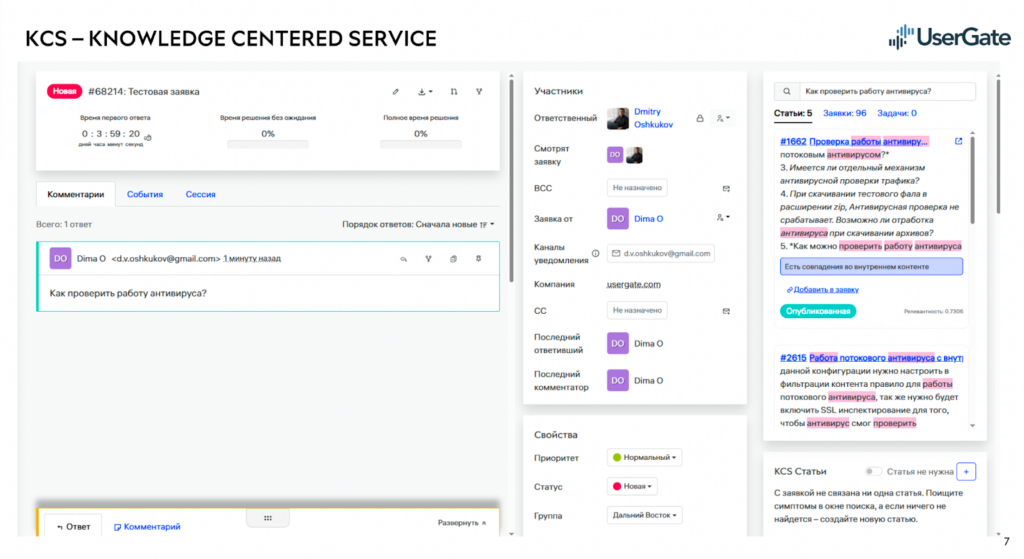Image resolution: width=1024 pixels, height=559 pixels.
Task: Click the Ответ reply button
Action: click(74, 526)
